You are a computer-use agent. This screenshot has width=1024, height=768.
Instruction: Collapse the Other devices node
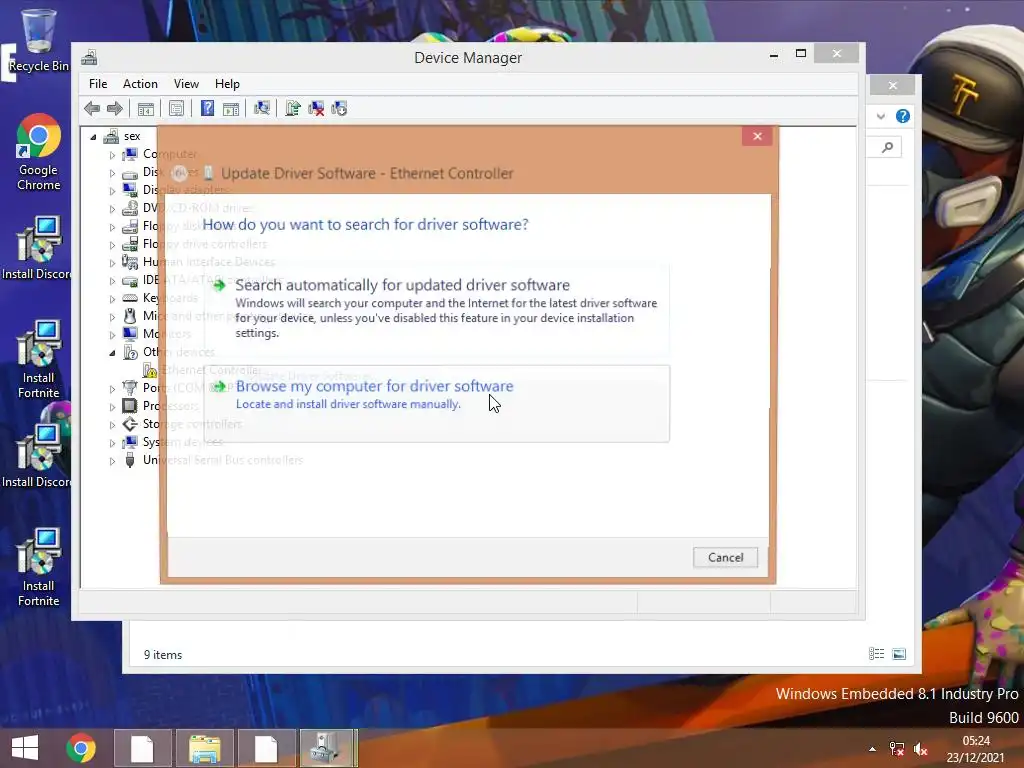(x=112, y=353)
